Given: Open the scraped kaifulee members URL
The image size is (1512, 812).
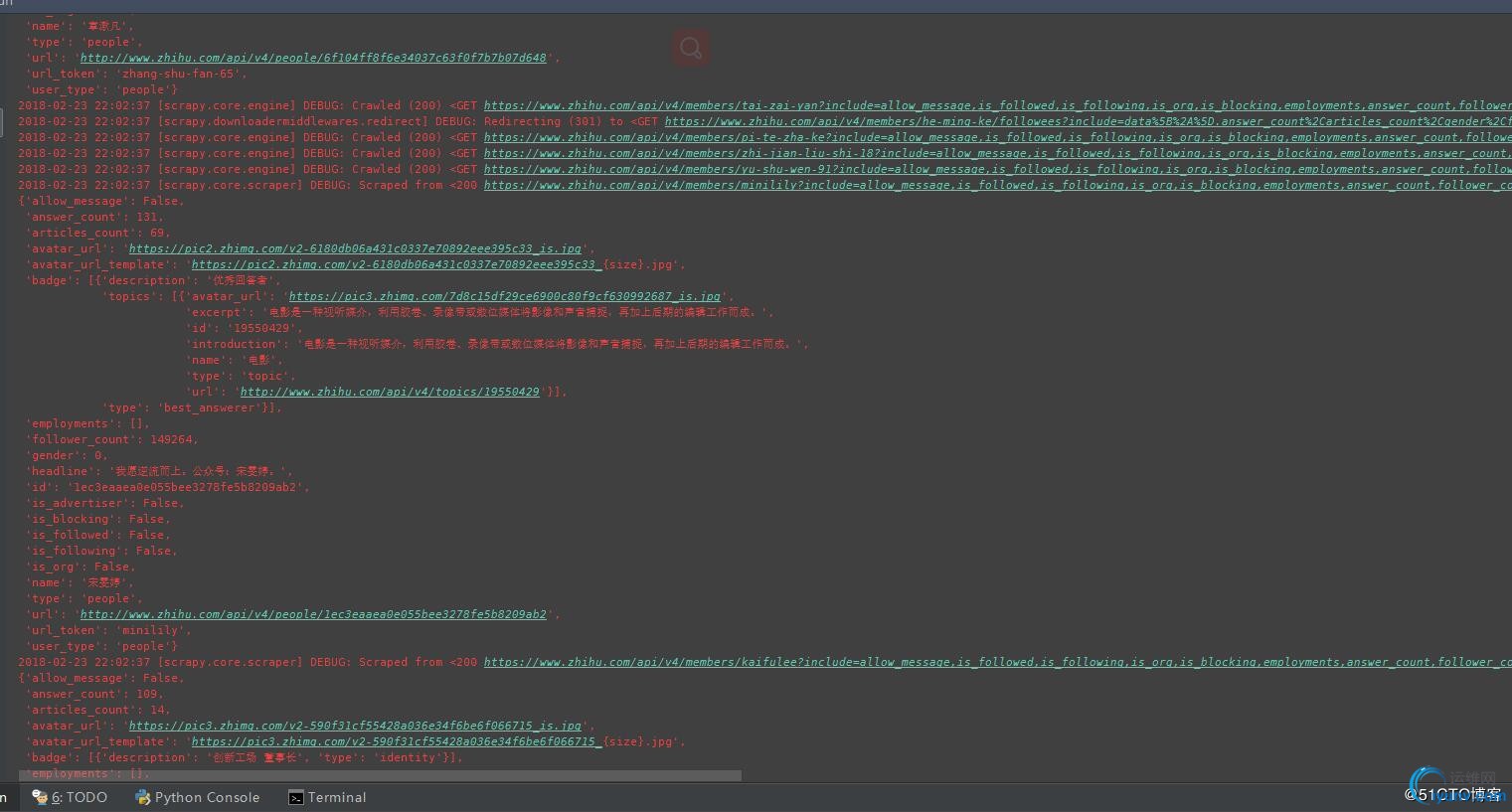Looking at the screenshot, I should pyautogui.click(x=997, y=662).
